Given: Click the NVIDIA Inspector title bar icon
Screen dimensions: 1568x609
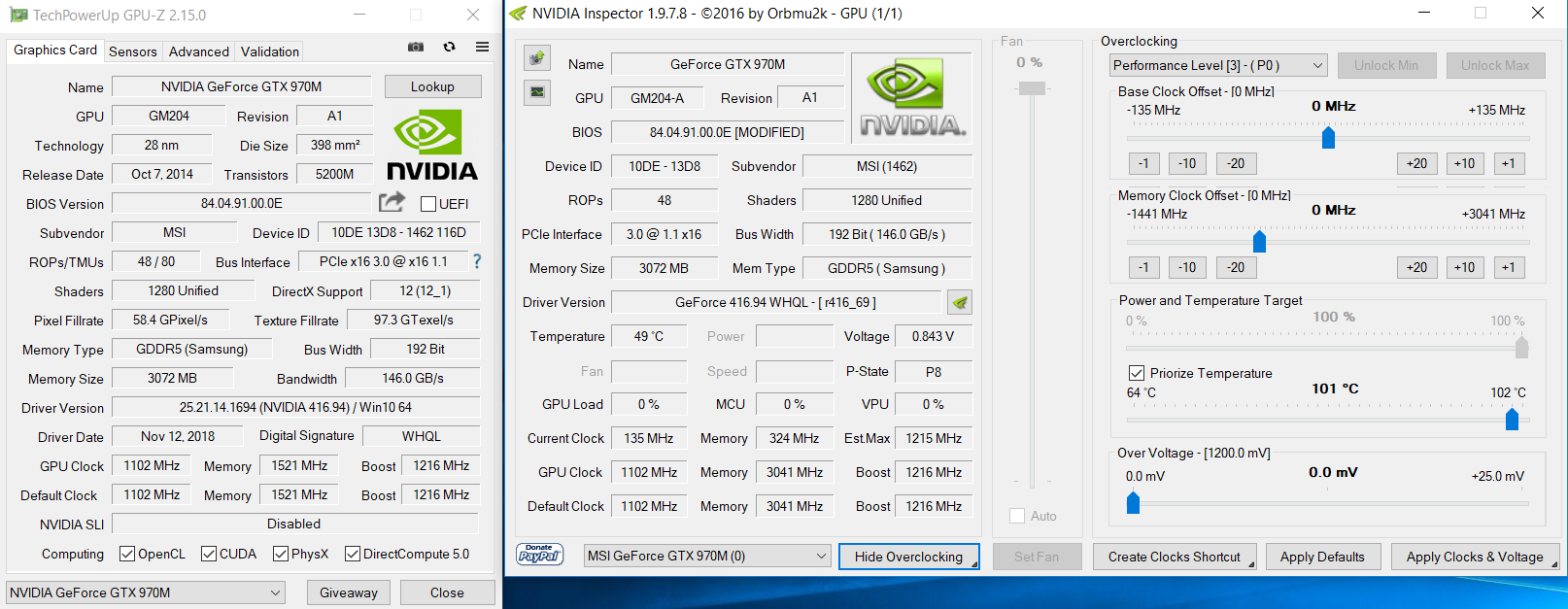Looking at the screenshot, I should pyautogui.click(x=518, y=14).
